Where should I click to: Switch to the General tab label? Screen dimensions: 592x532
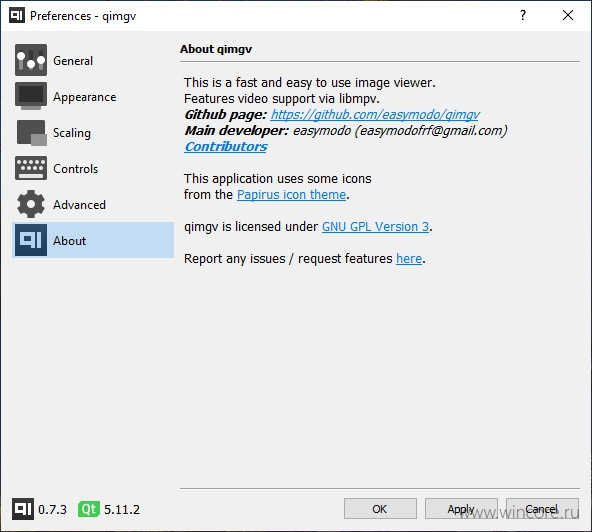coord(73,61)
